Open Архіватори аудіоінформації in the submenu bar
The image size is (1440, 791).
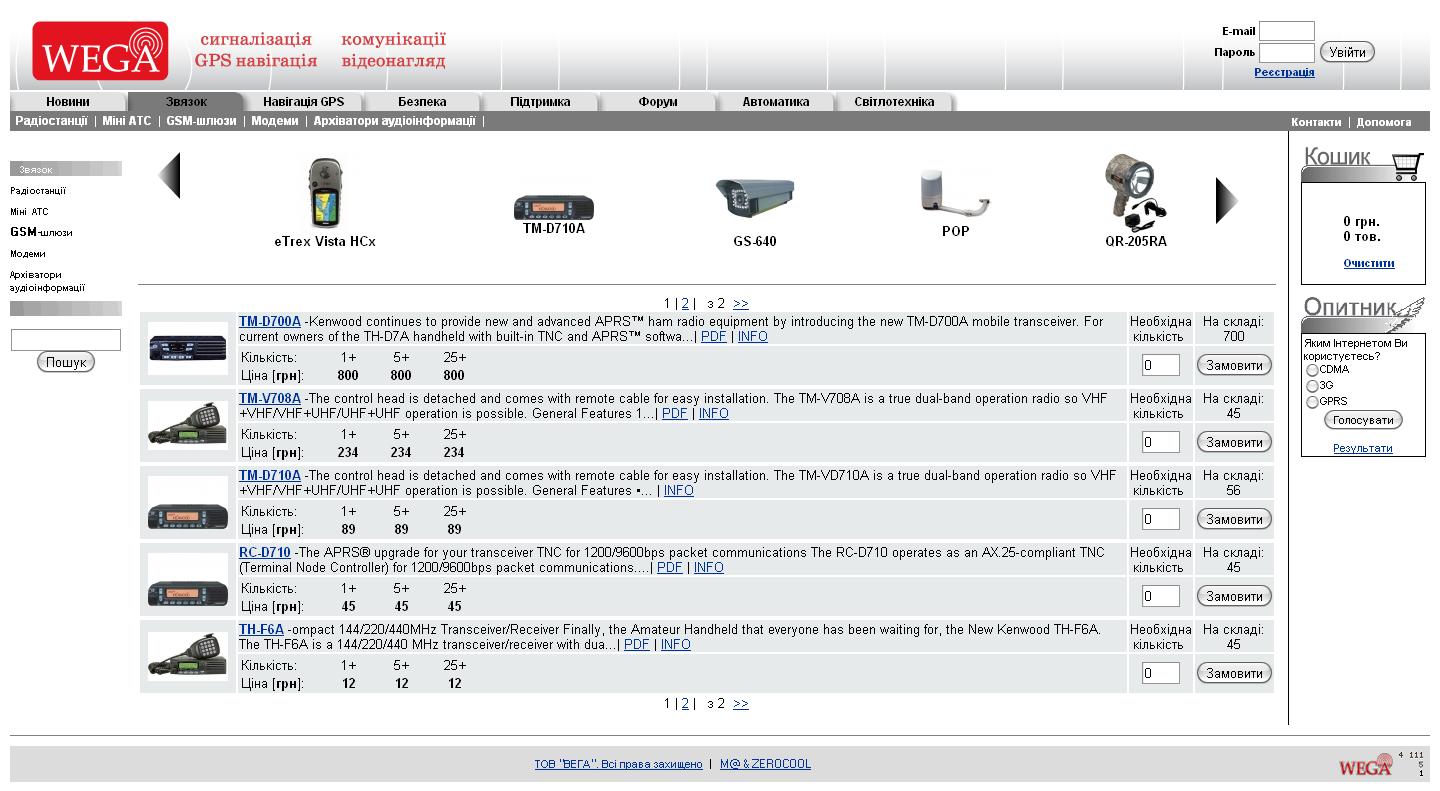[395, 121]
